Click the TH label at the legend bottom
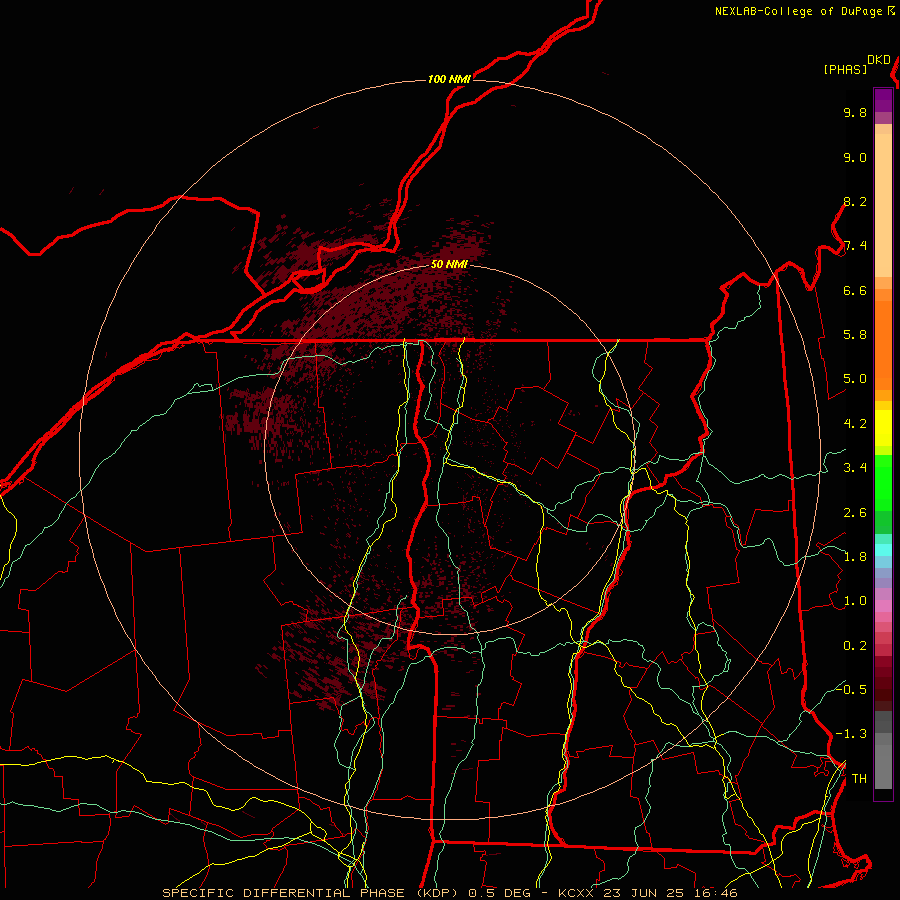This screenshot has width=900, height=900. (860, 779)
